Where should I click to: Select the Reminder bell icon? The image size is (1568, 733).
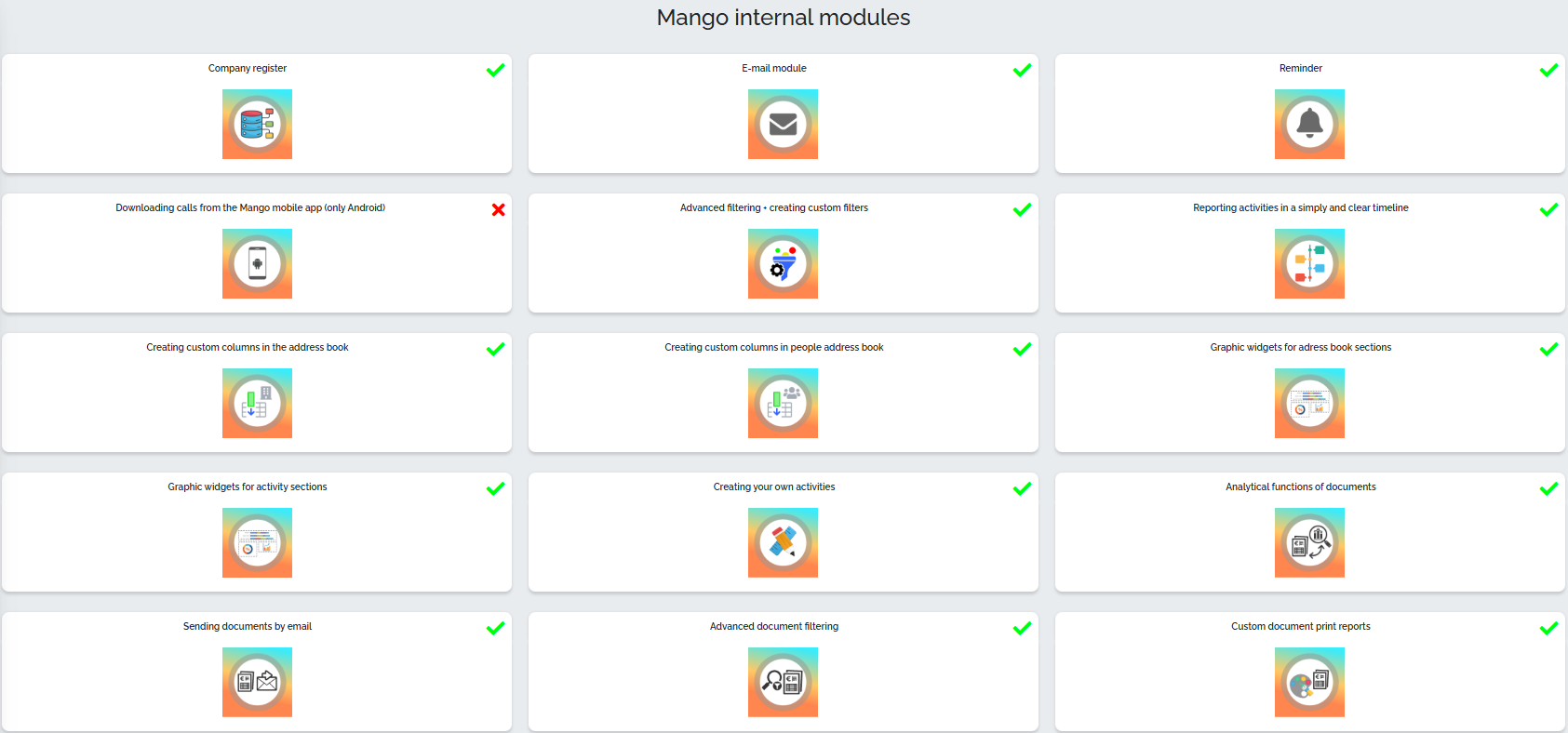(1309, 124)
